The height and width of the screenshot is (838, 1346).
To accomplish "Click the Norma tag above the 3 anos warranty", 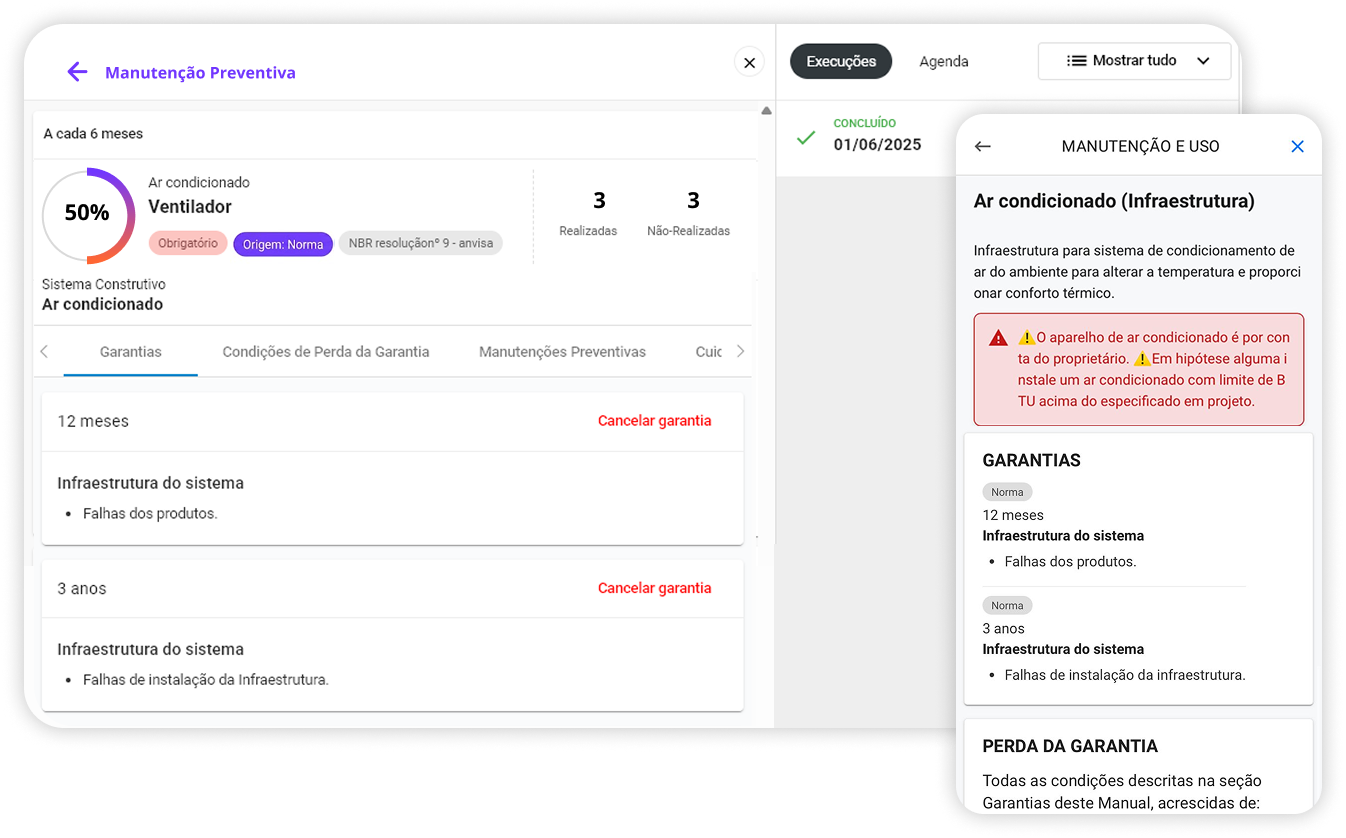I will tap(1007, 604).
